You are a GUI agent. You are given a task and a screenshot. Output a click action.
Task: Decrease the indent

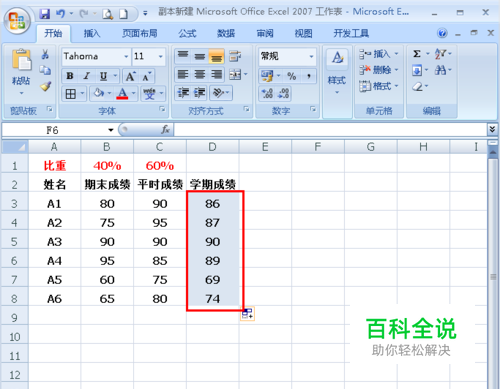tap(183, 93)
